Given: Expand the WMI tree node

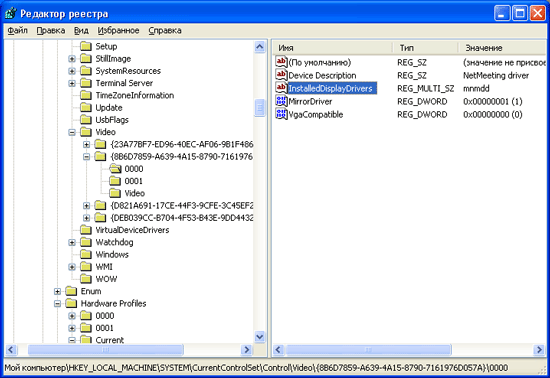Looking at the screenshot, I should (72, 267).
